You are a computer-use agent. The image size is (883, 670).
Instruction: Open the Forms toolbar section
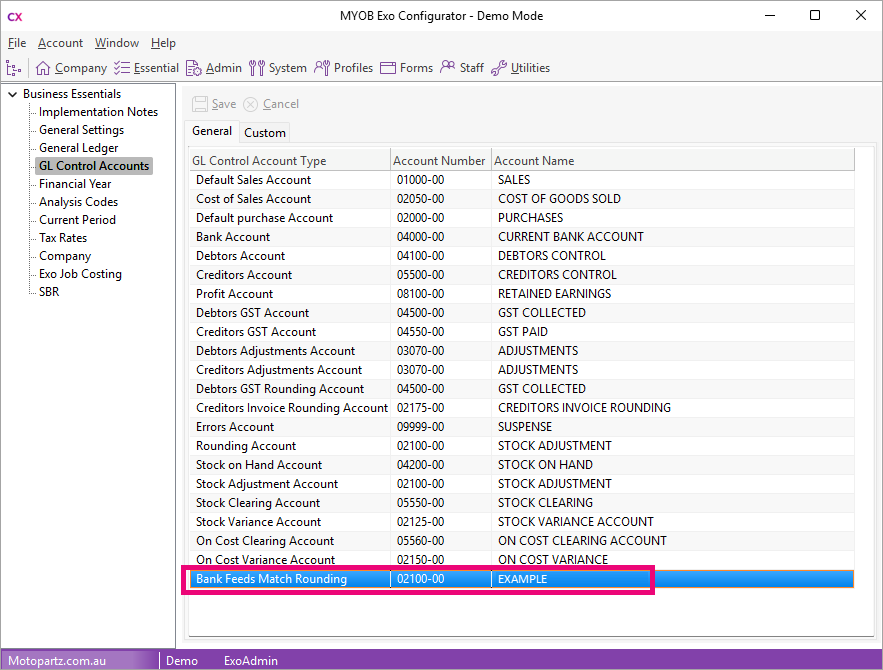click(x=407, y=68)
